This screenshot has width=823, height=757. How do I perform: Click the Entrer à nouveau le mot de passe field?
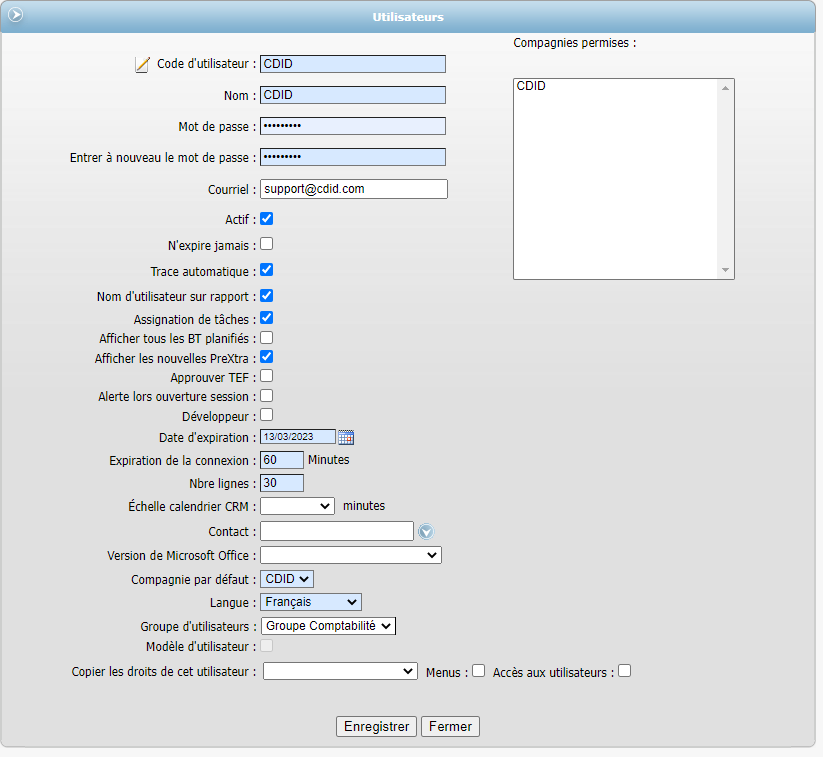[x=353, y=157]
